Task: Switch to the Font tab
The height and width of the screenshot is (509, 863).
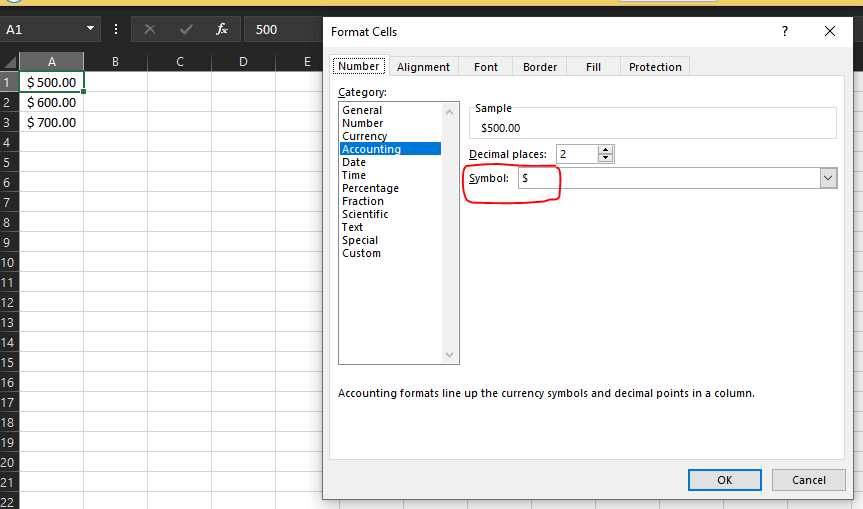Action: 485,67
